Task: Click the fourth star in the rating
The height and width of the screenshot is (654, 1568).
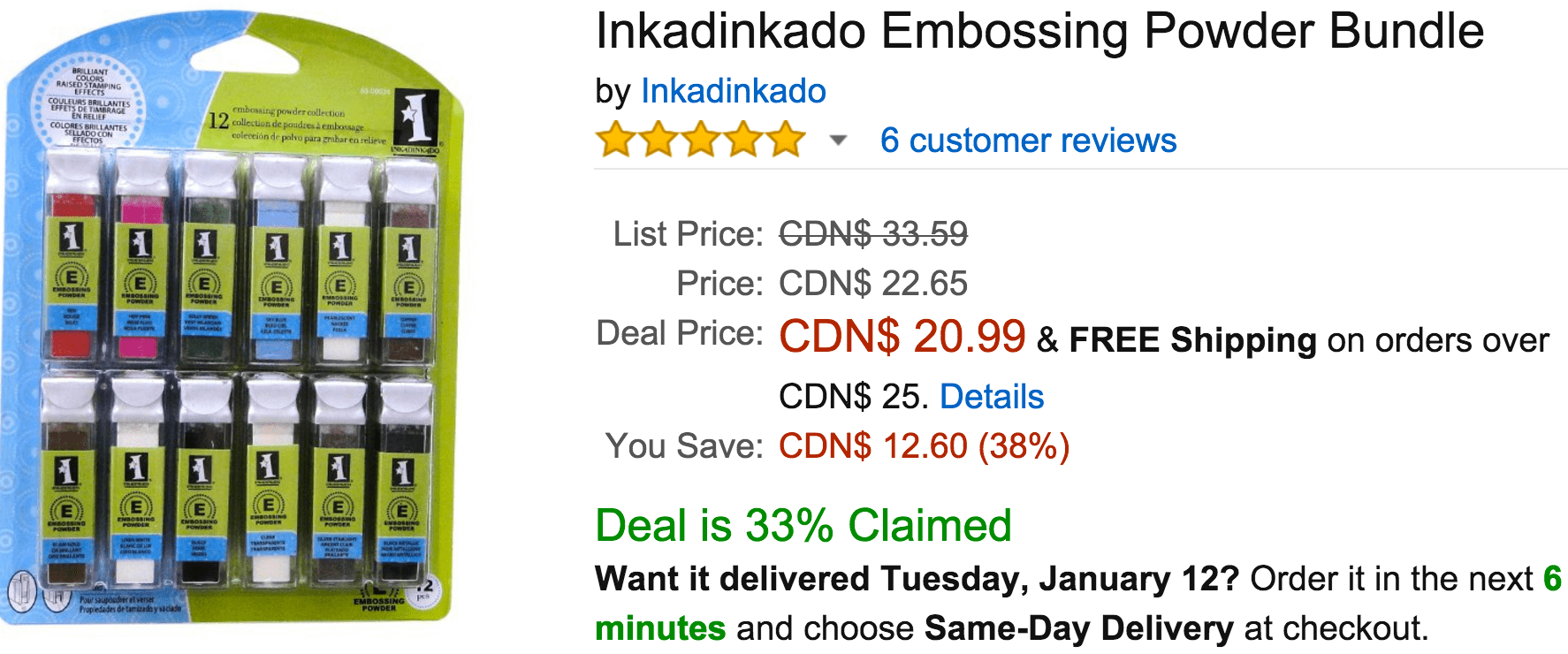Action: pyautogui.click(x=743, y=141)
